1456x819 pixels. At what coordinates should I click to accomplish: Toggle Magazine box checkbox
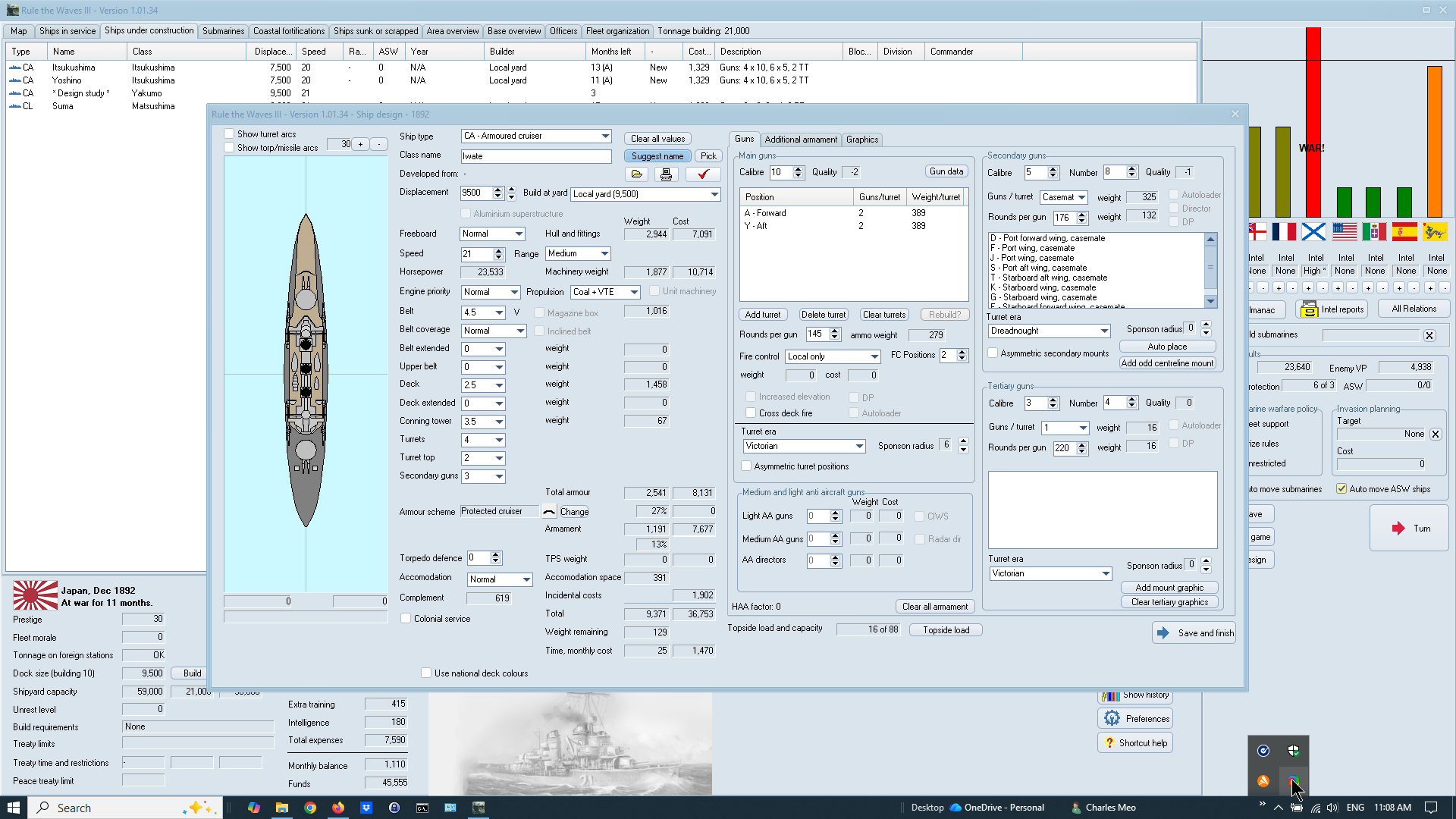[539, 313]
